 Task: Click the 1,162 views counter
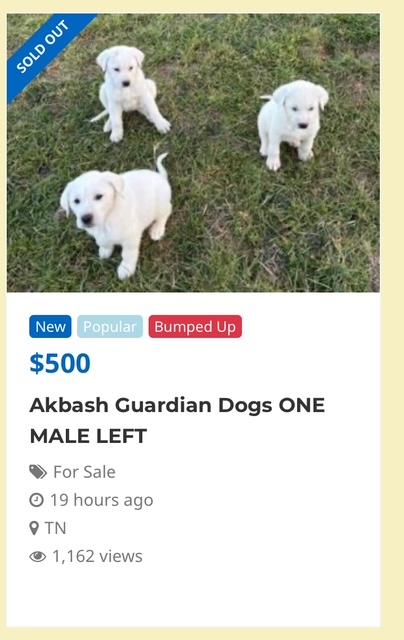[98, 556]
